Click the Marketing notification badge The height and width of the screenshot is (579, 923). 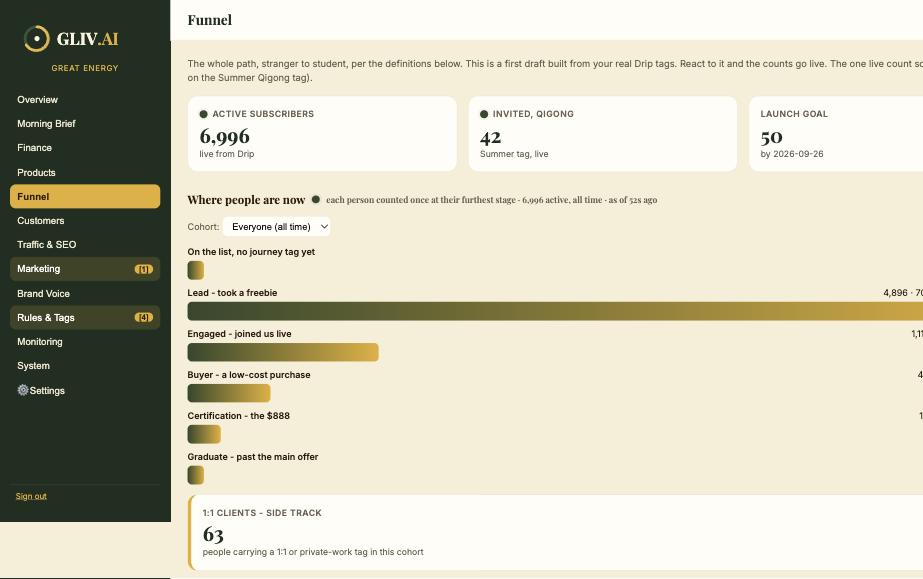pyautogui.click(x=144, y=269)
